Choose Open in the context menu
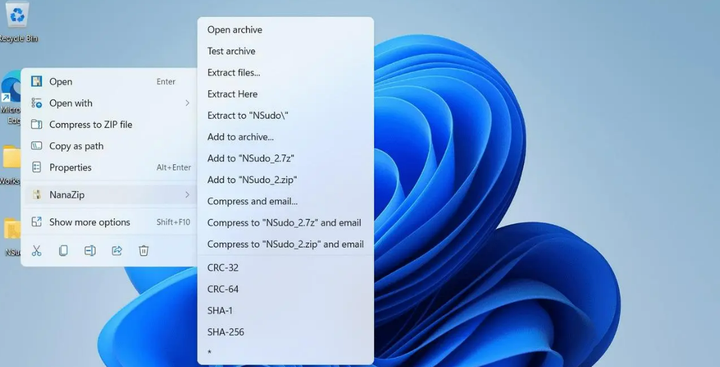This screenshot has width=720, height=367. [x=109, y=81]
